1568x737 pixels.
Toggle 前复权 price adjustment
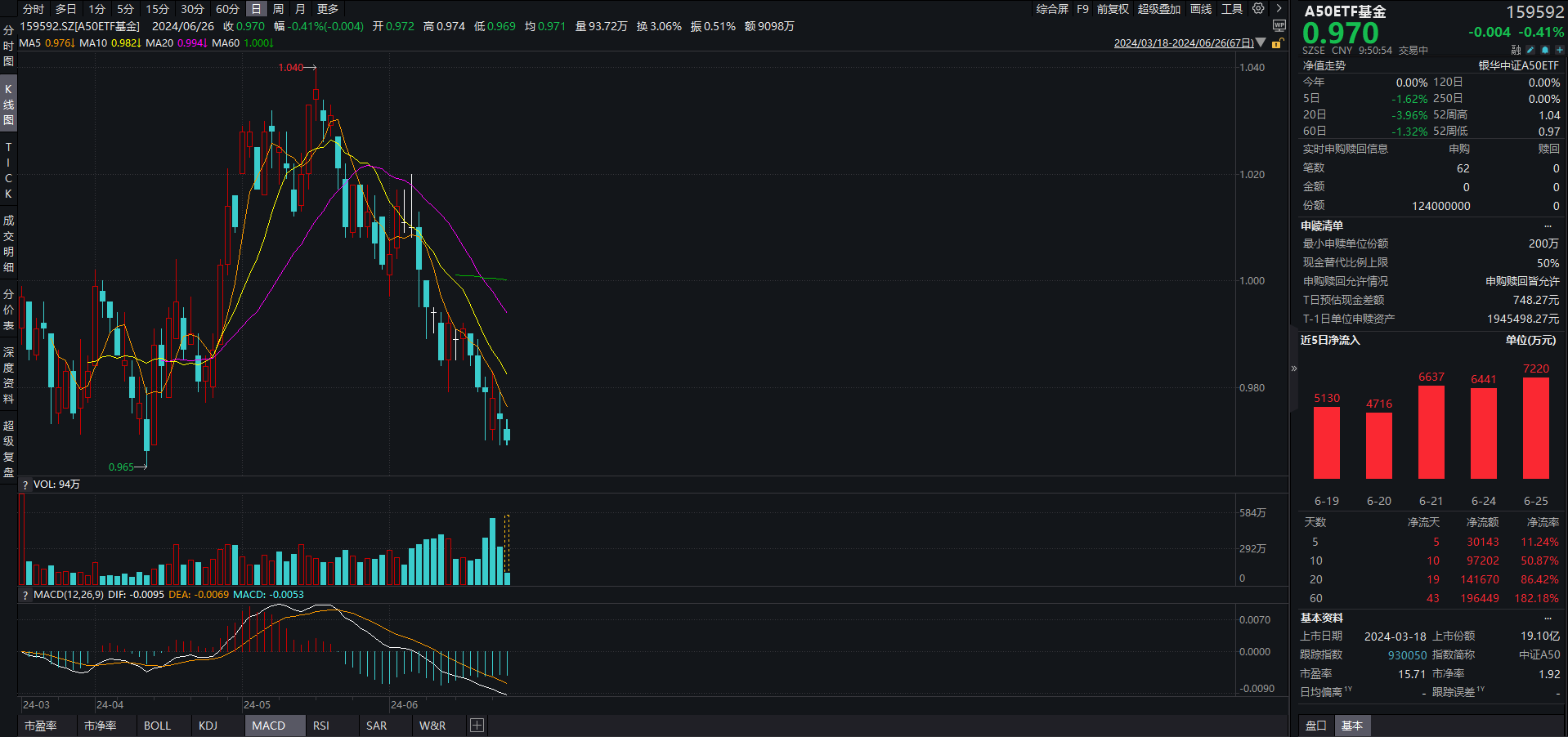point(1113,9)
